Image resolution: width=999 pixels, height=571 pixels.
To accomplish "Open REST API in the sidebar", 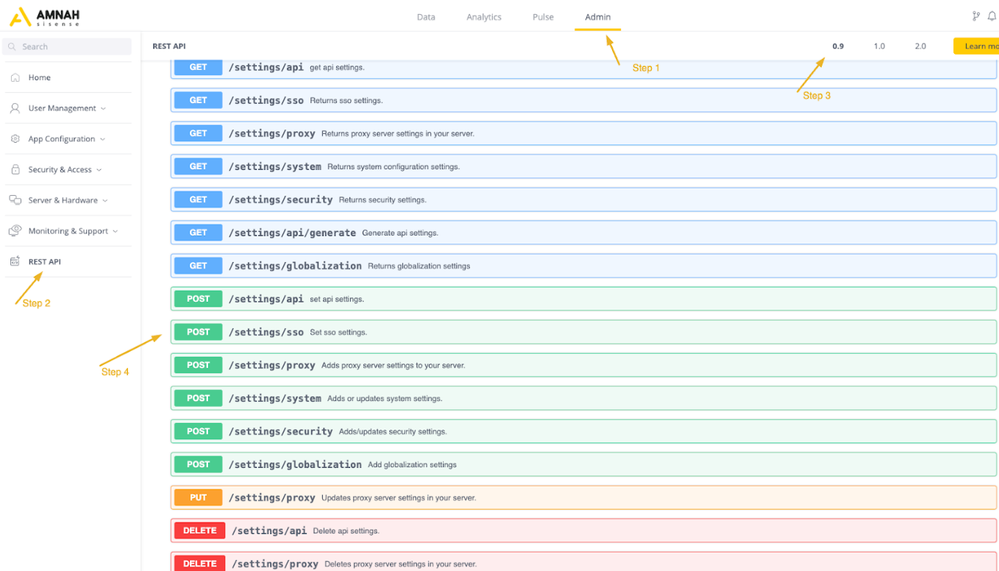I will 44,262.
